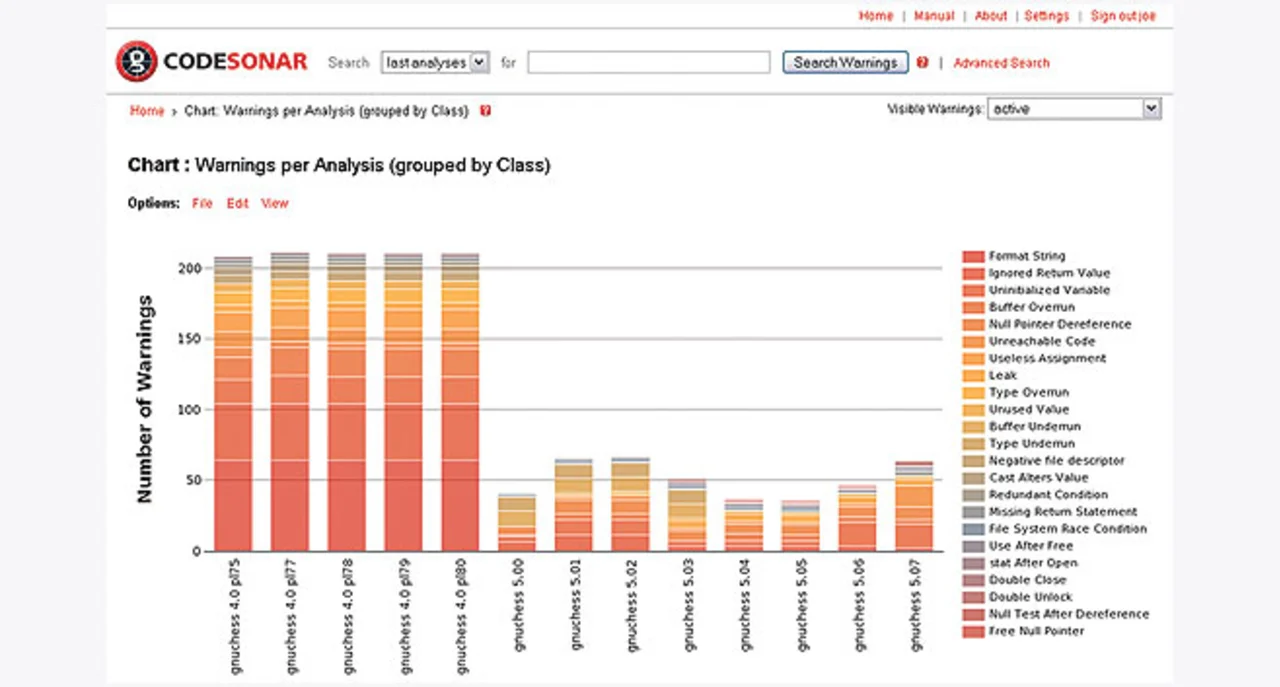1280x687 pixels.
Task: Click the Search Warnings button
Action: coord(845,62)
